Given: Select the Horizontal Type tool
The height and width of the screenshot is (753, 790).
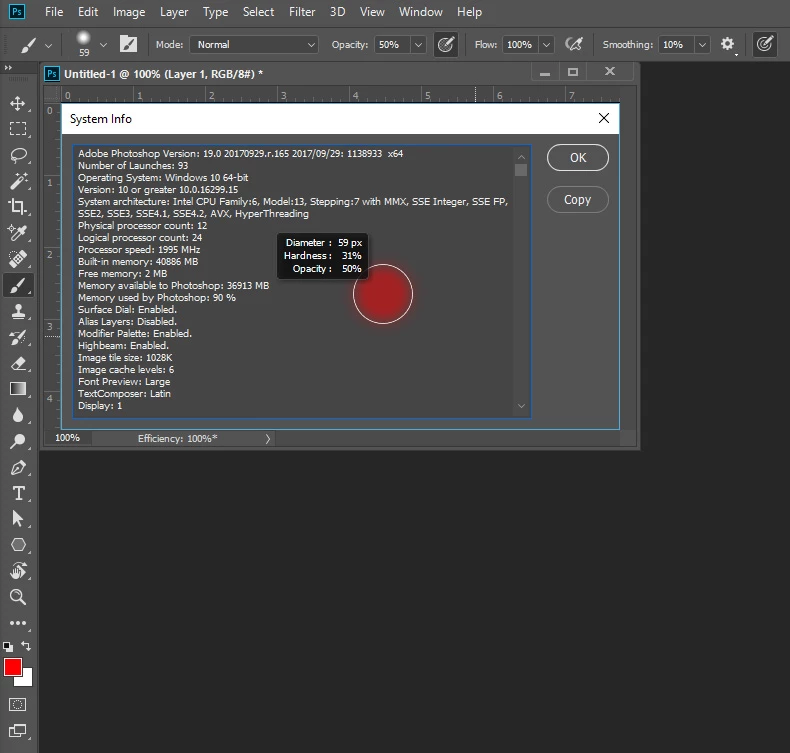Looking at the screenshot, I should click(18, 493).
